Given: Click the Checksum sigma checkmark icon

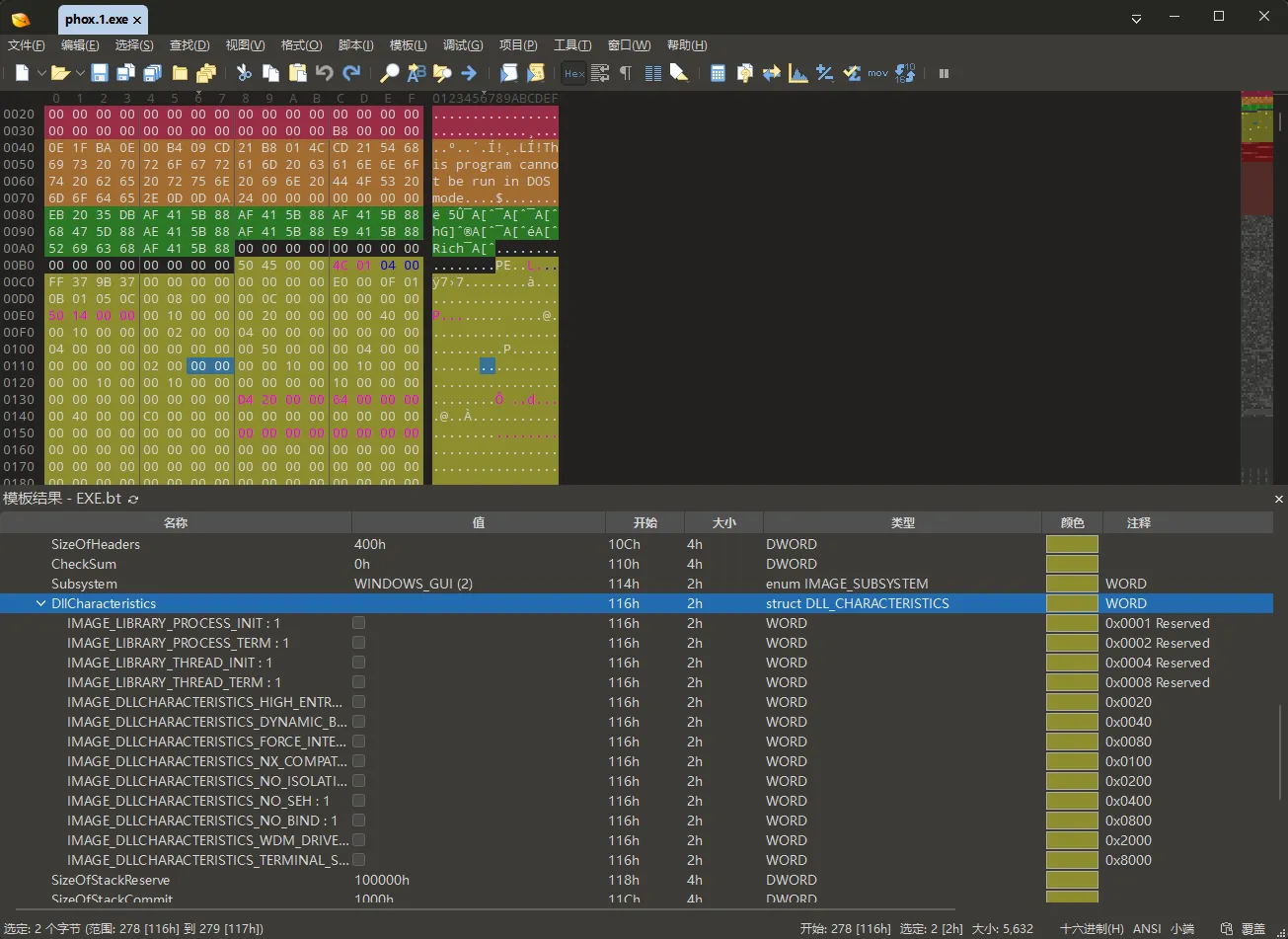Looking at the screenshot, I should pos(852,73).
